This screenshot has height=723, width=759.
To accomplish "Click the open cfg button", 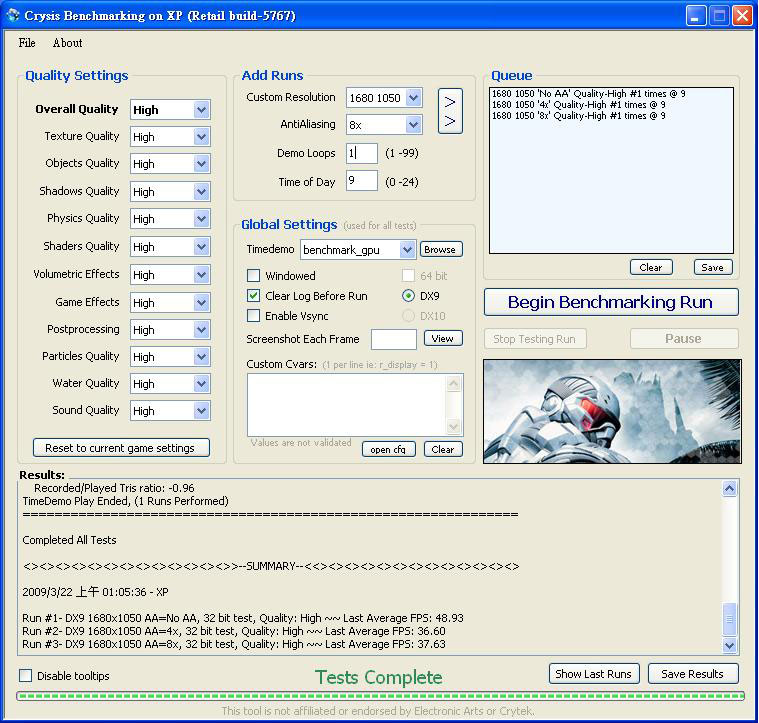I will tap(388, 450).
